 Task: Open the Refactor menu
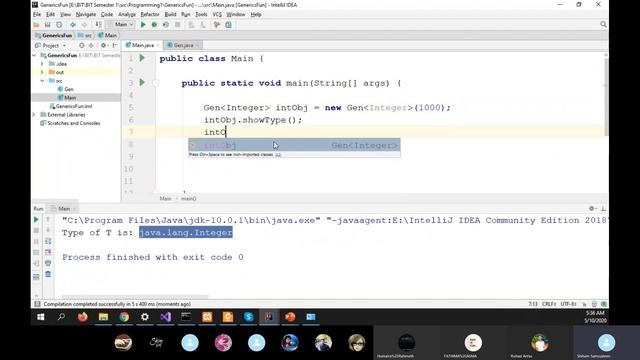150,14
